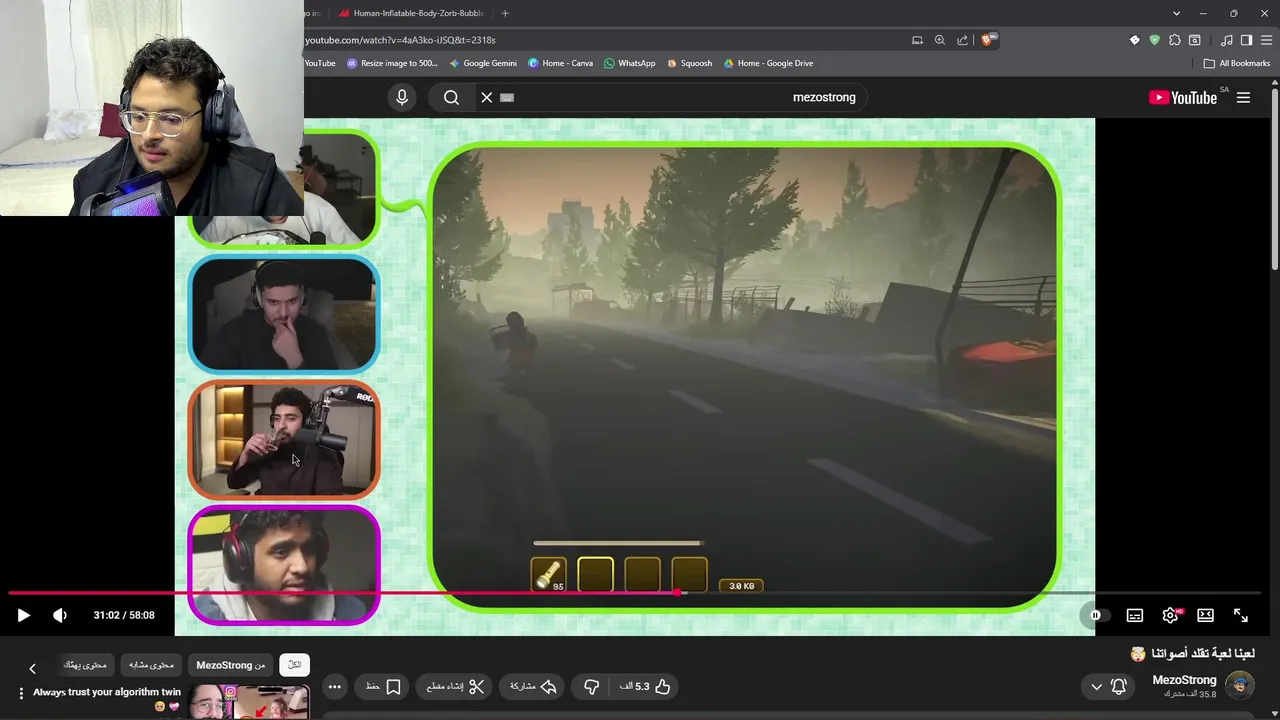1280x720 pixels.
Task: Open options for Always trust your algorithm video
Action: coord(21,693)
